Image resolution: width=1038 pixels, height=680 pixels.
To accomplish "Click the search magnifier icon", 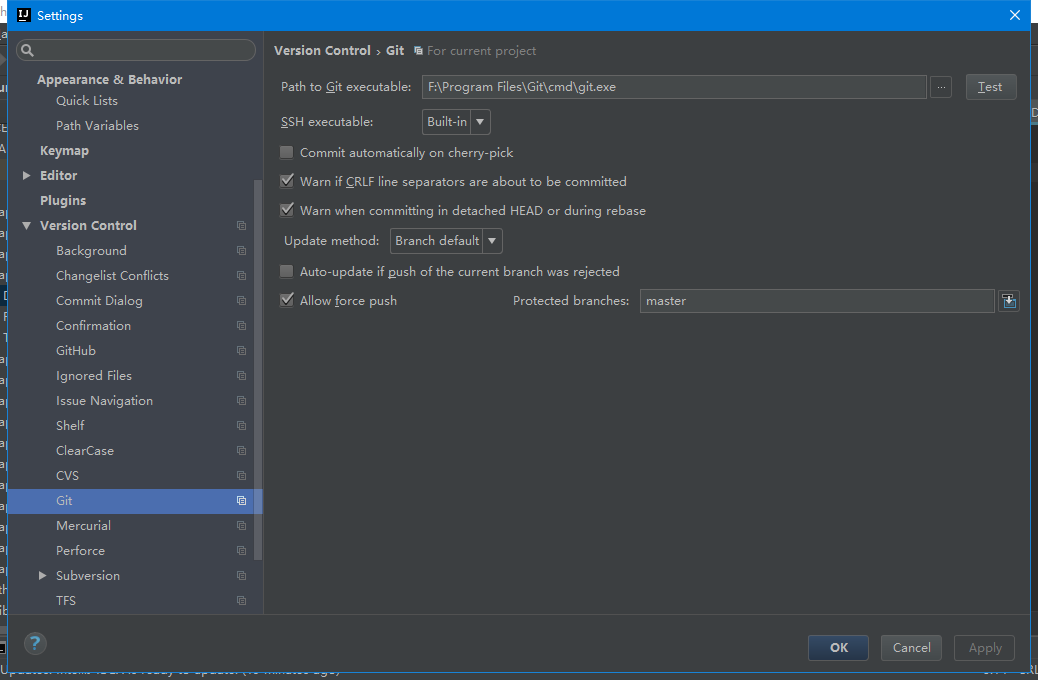I will click(27, 50).
